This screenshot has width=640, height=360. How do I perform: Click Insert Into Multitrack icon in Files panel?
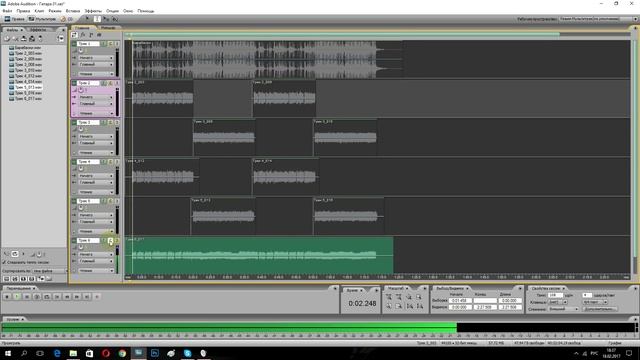[24, 38]
